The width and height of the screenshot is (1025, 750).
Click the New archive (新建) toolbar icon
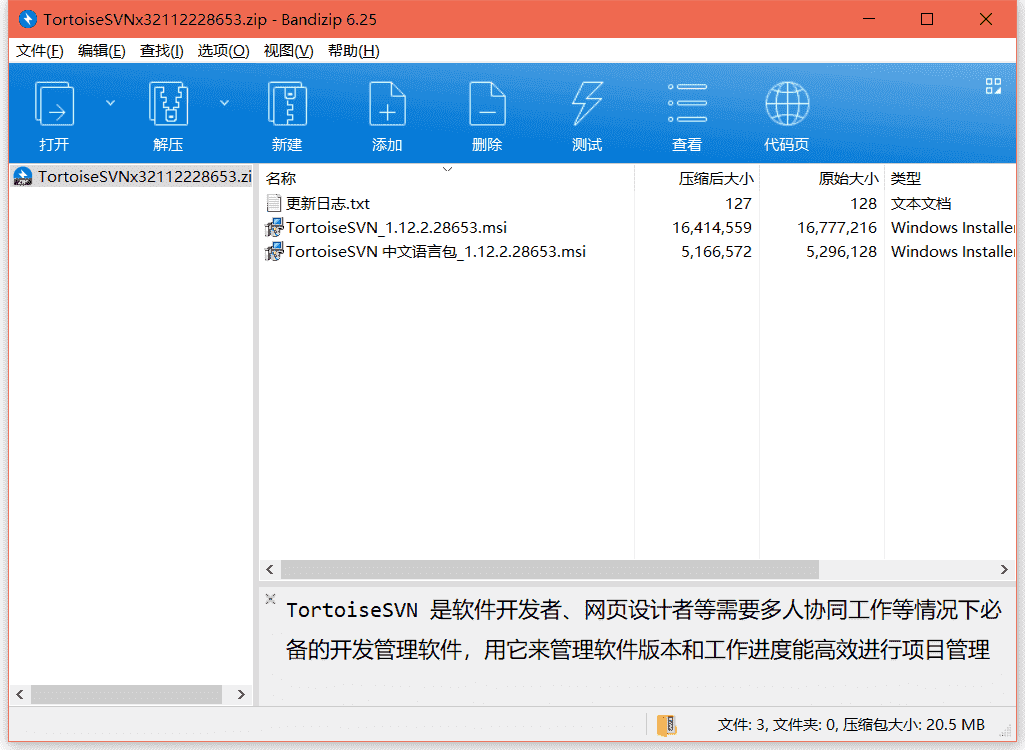tap(287, 103)
